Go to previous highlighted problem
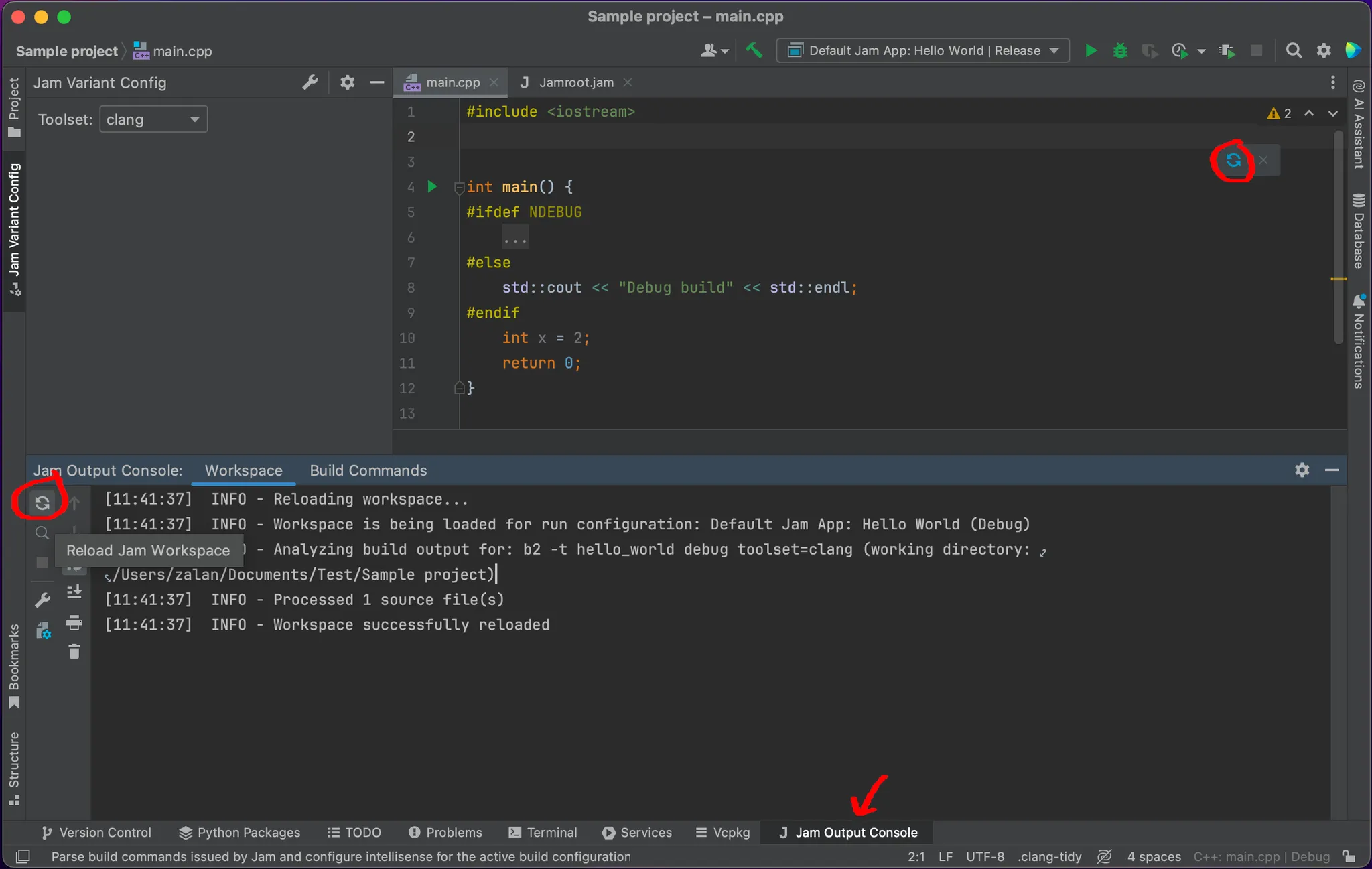 point(1309,113)
